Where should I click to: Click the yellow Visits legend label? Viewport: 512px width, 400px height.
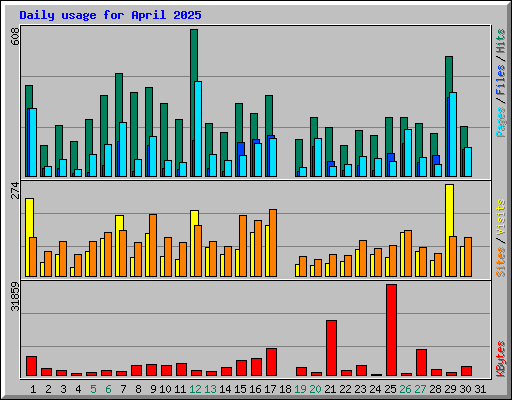tap(500, 217)
